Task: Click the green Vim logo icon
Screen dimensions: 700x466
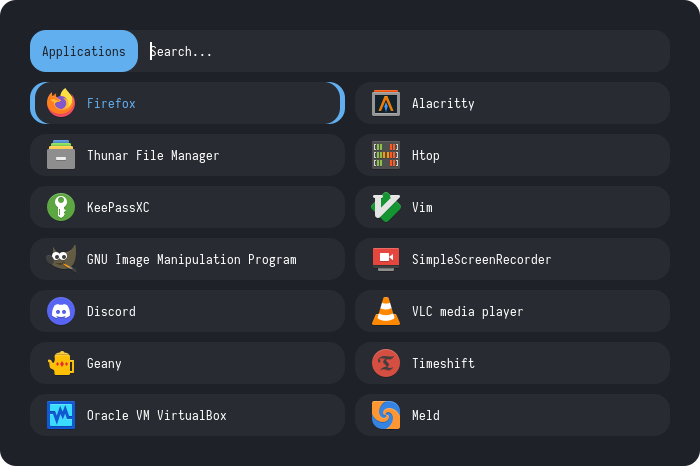Action: pos(386,207)
